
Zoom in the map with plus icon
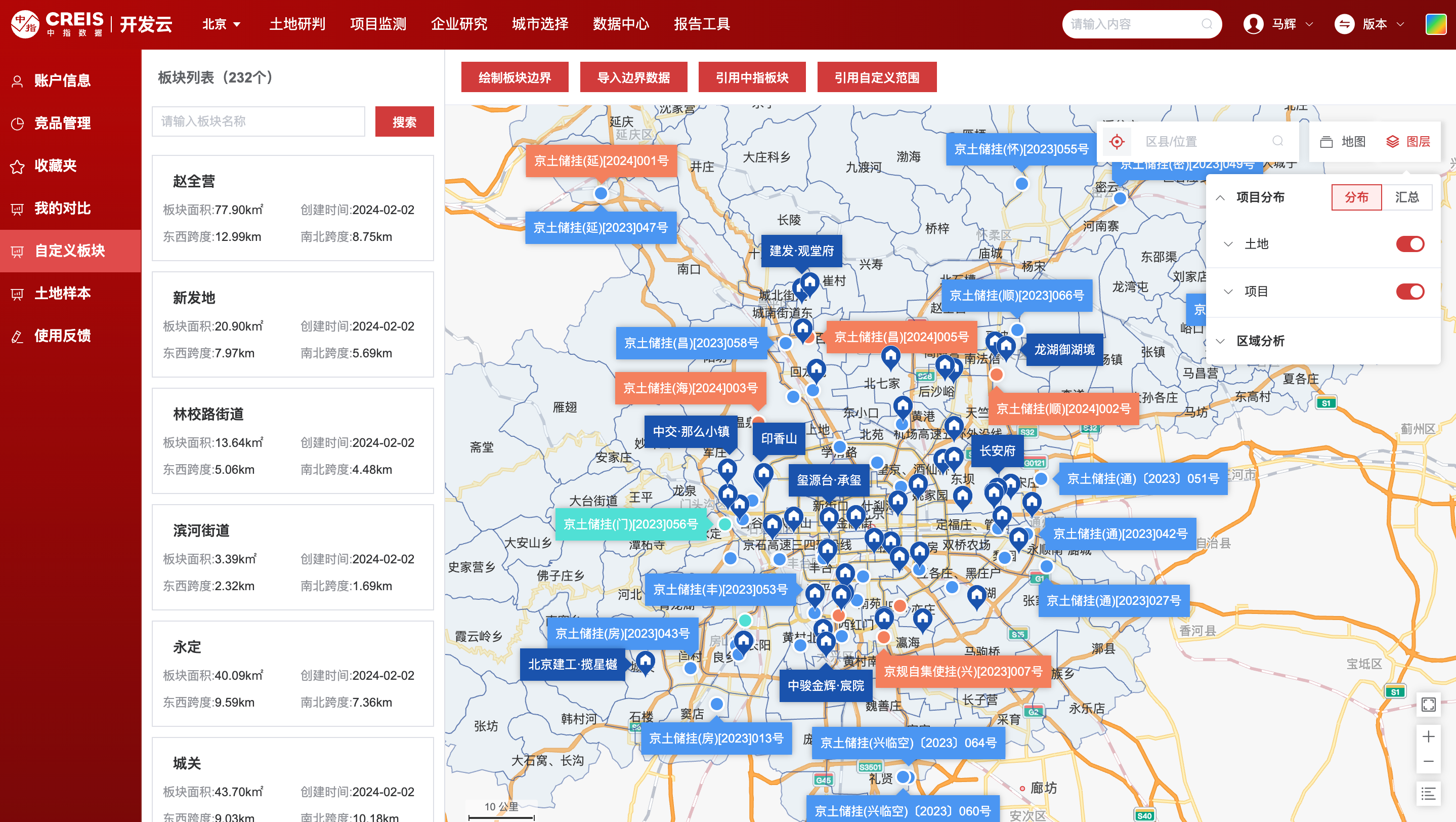tap(1428, 736)
